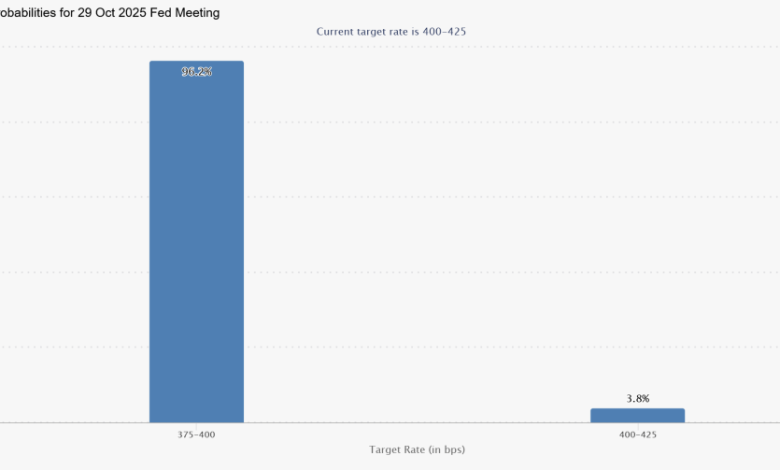Click the 400-425 x-axis category label
Image resolution: width=780 pixels, height=470 pixels.
point(637,435)
